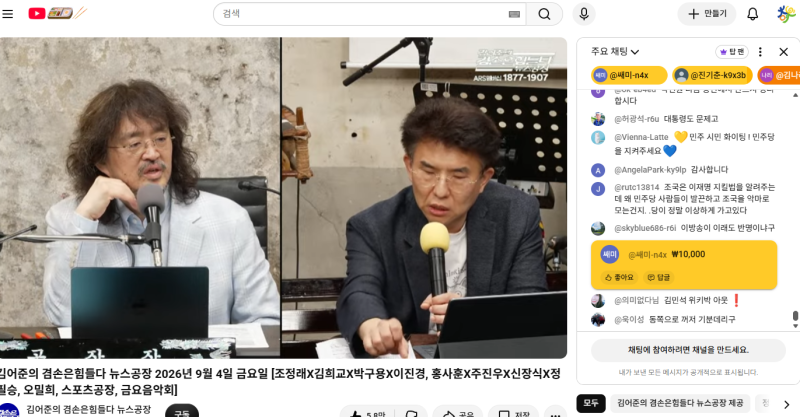Open chat options three-dot menu
The width and height of the screenshot is (800, 417).
[x=760, y=52]
